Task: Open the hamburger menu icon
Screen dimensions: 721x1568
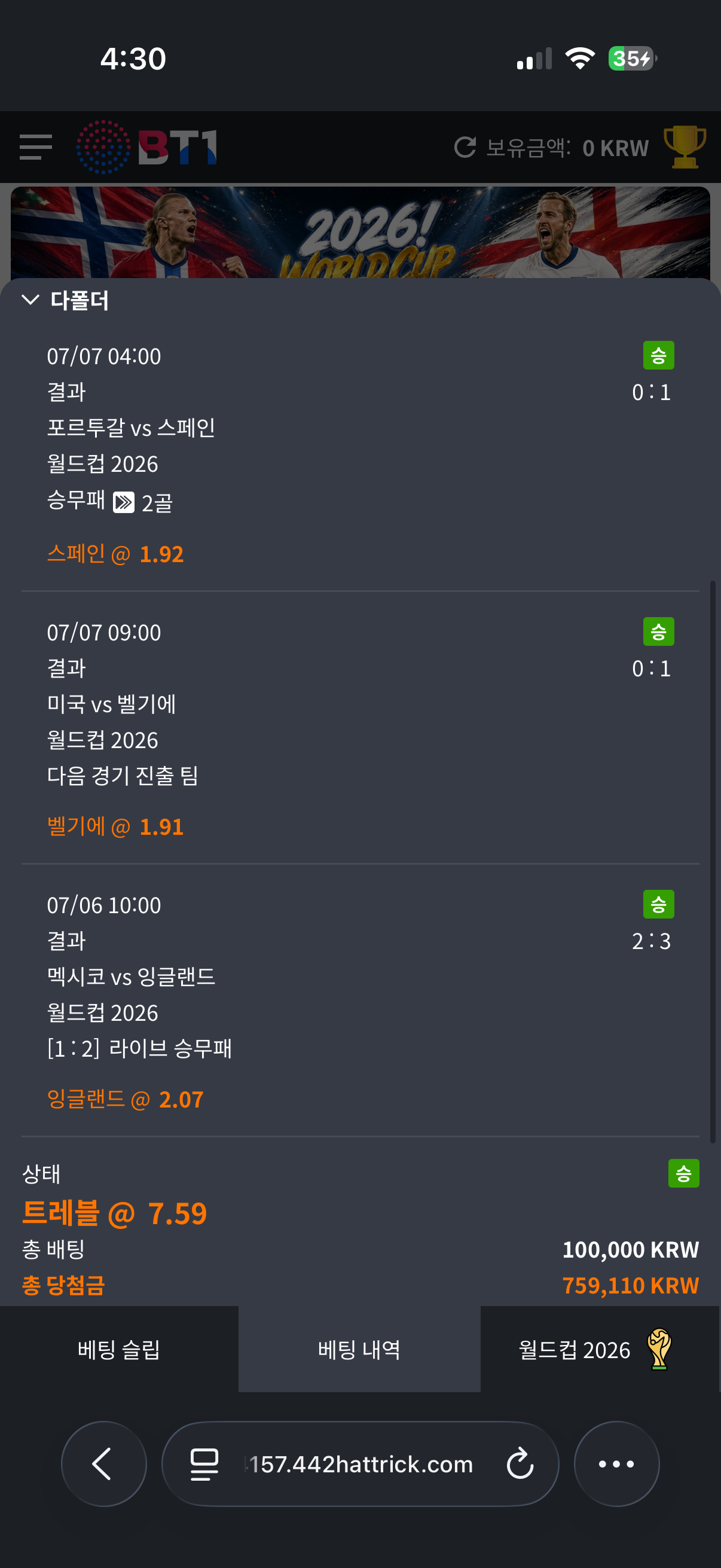Action: (x=35, y=147)
